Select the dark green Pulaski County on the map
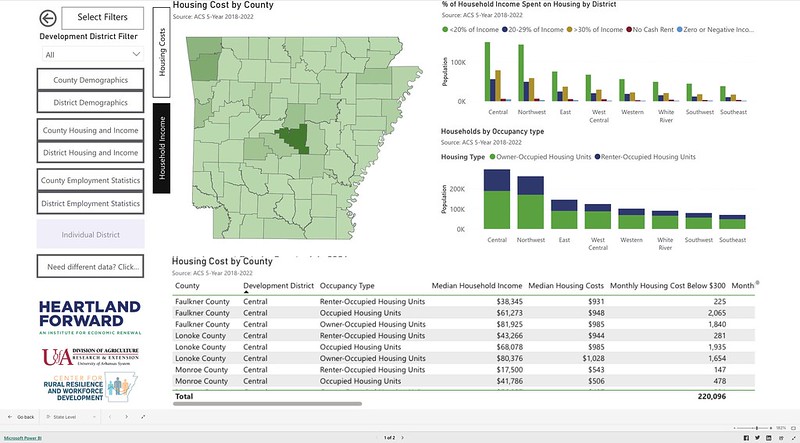The width and height of the screenshot is (800, 443). click(295, 139)
